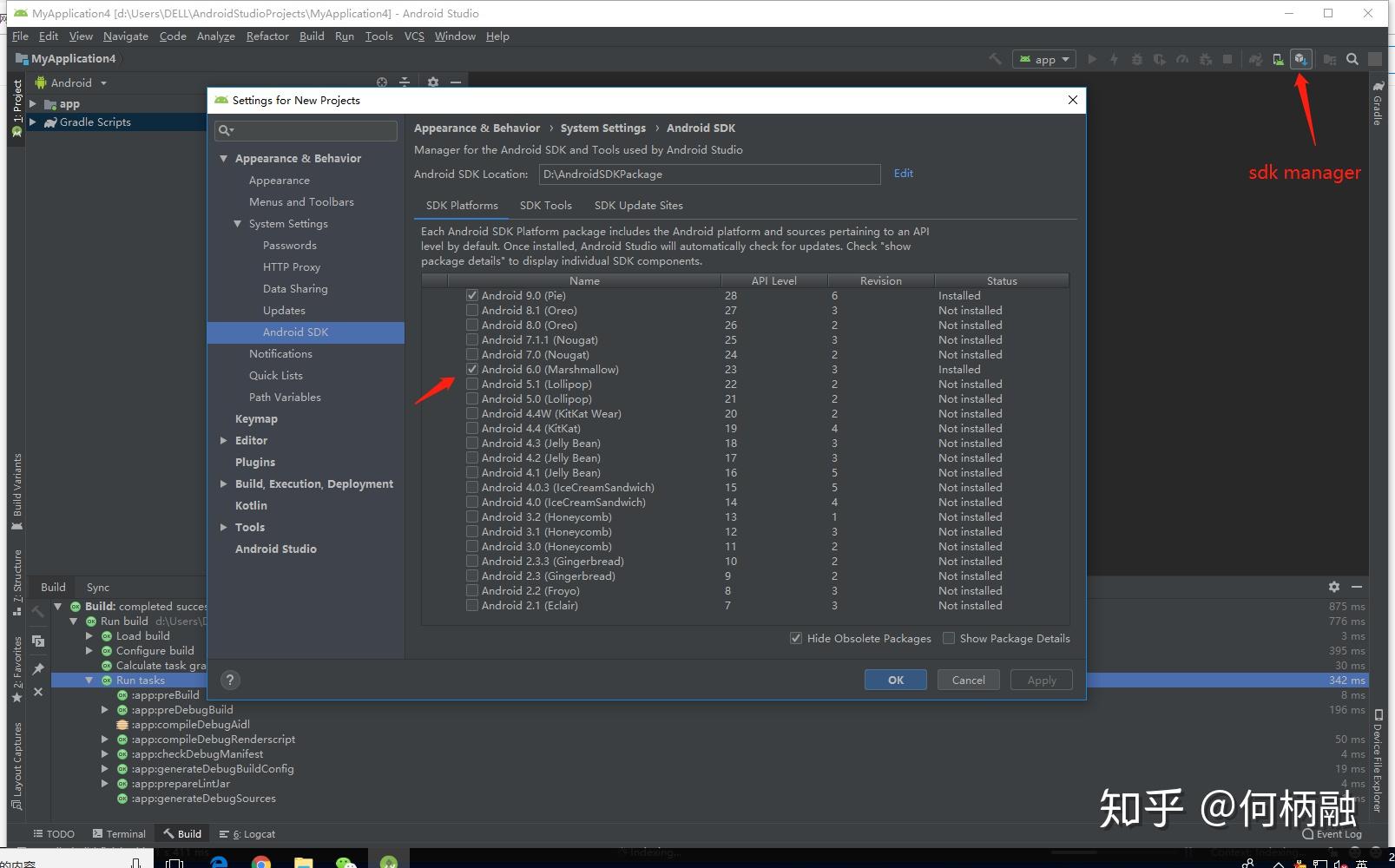Click the Debug app bug icon
The image size is (1395, 868).
1137,59
